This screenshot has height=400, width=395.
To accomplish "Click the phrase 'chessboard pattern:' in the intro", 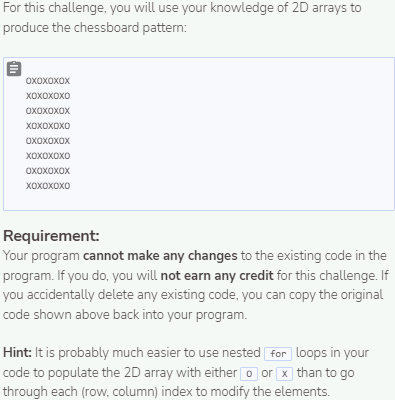I will tap(130, 28).
